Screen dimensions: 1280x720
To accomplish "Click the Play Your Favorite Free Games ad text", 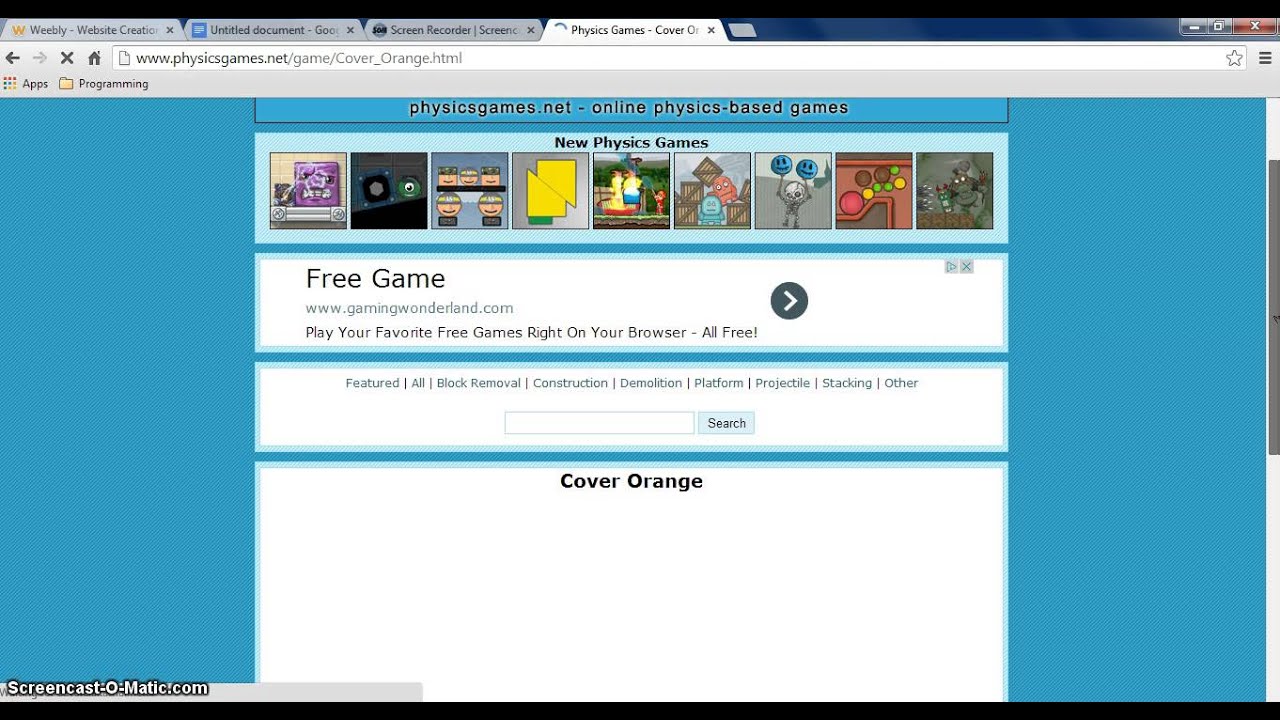I will pos(531,333).
